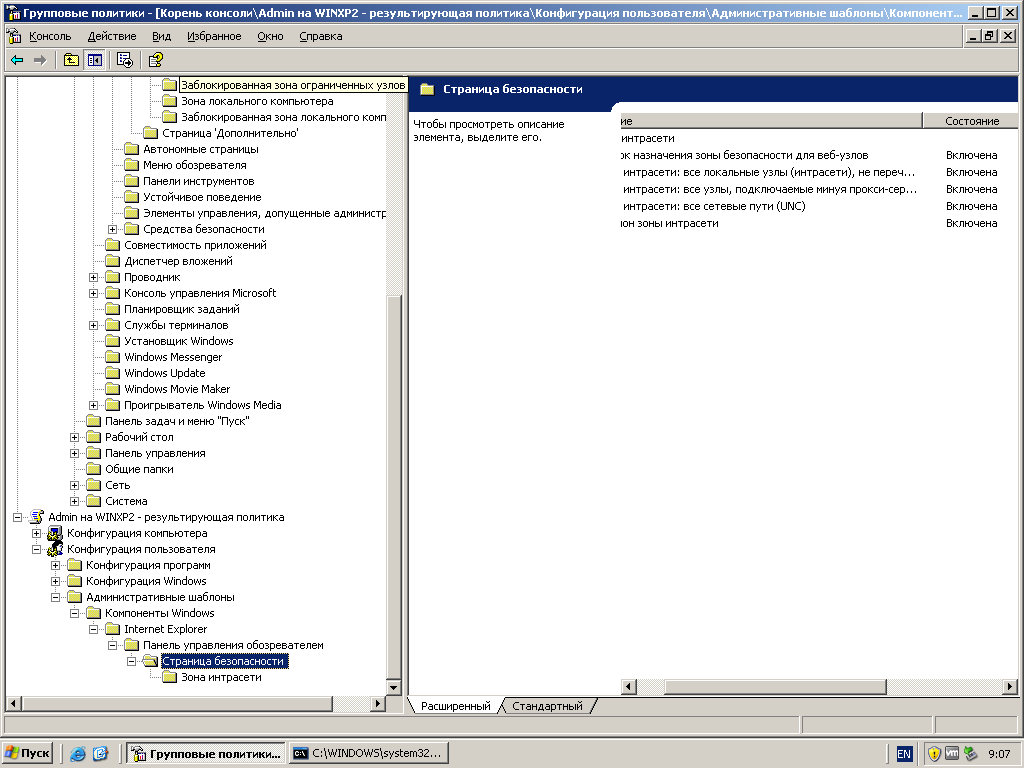Click the folder icon of Зона интрасети
This screenshot has height=768, width=1024.
tap(170, 677)
